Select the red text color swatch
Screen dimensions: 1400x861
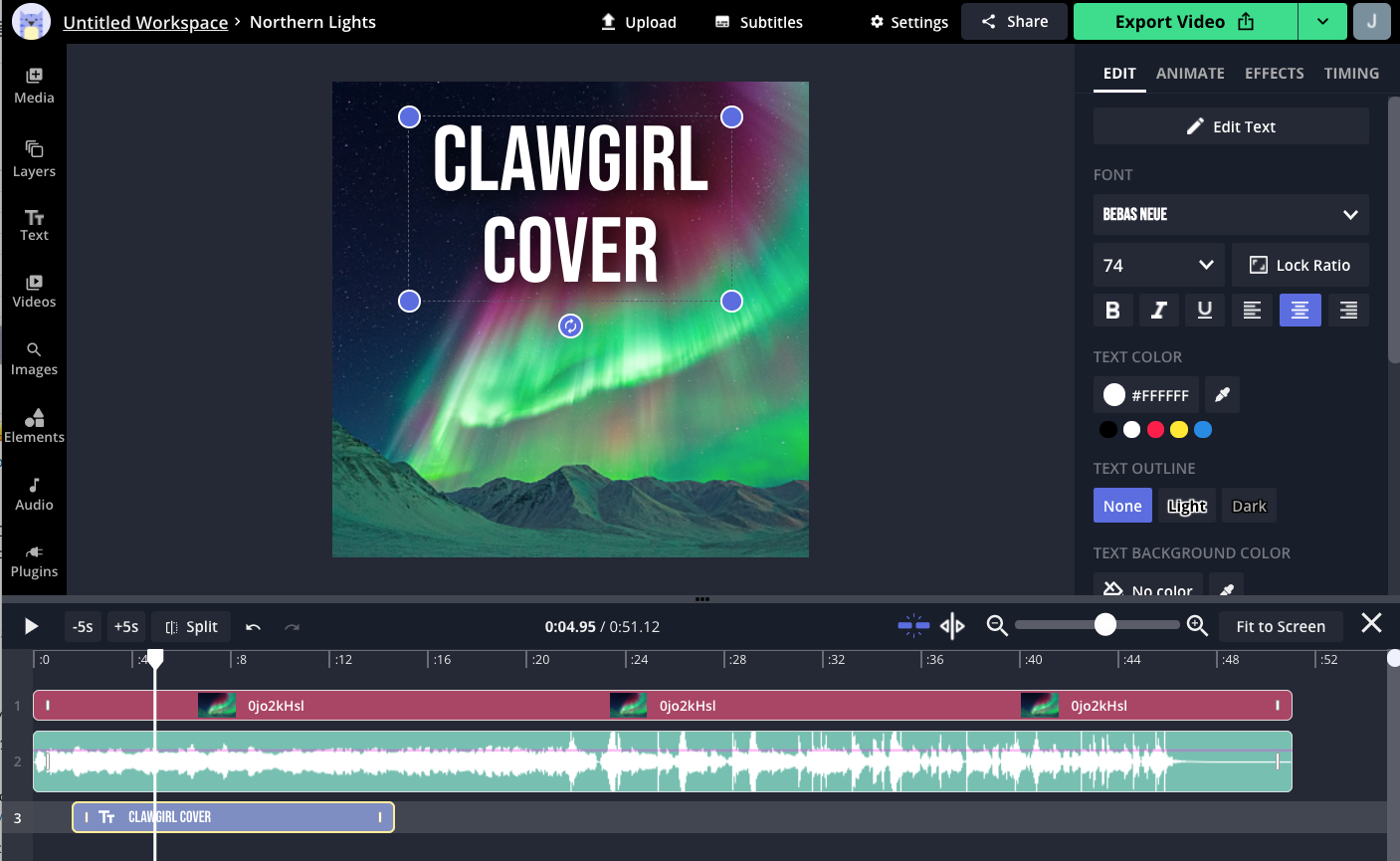1155,429
